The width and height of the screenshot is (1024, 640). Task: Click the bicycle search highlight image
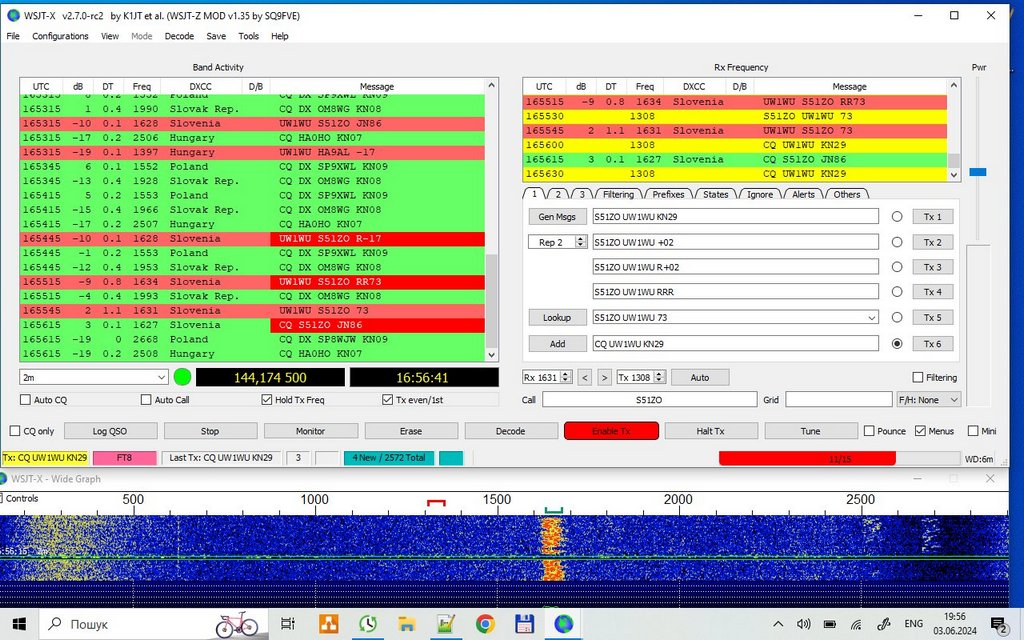pos(237,625)
